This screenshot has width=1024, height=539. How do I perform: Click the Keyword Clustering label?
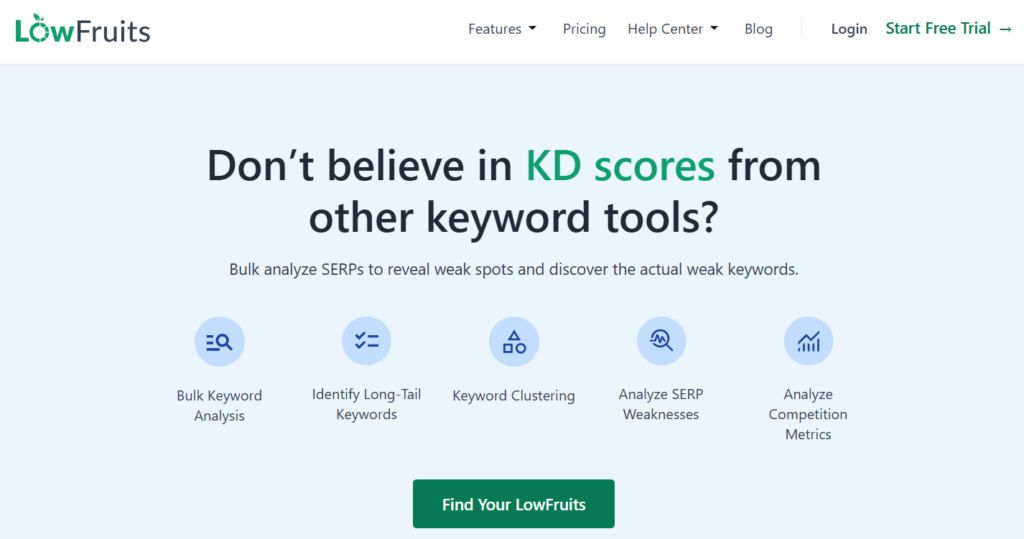(x=514, y=396)
